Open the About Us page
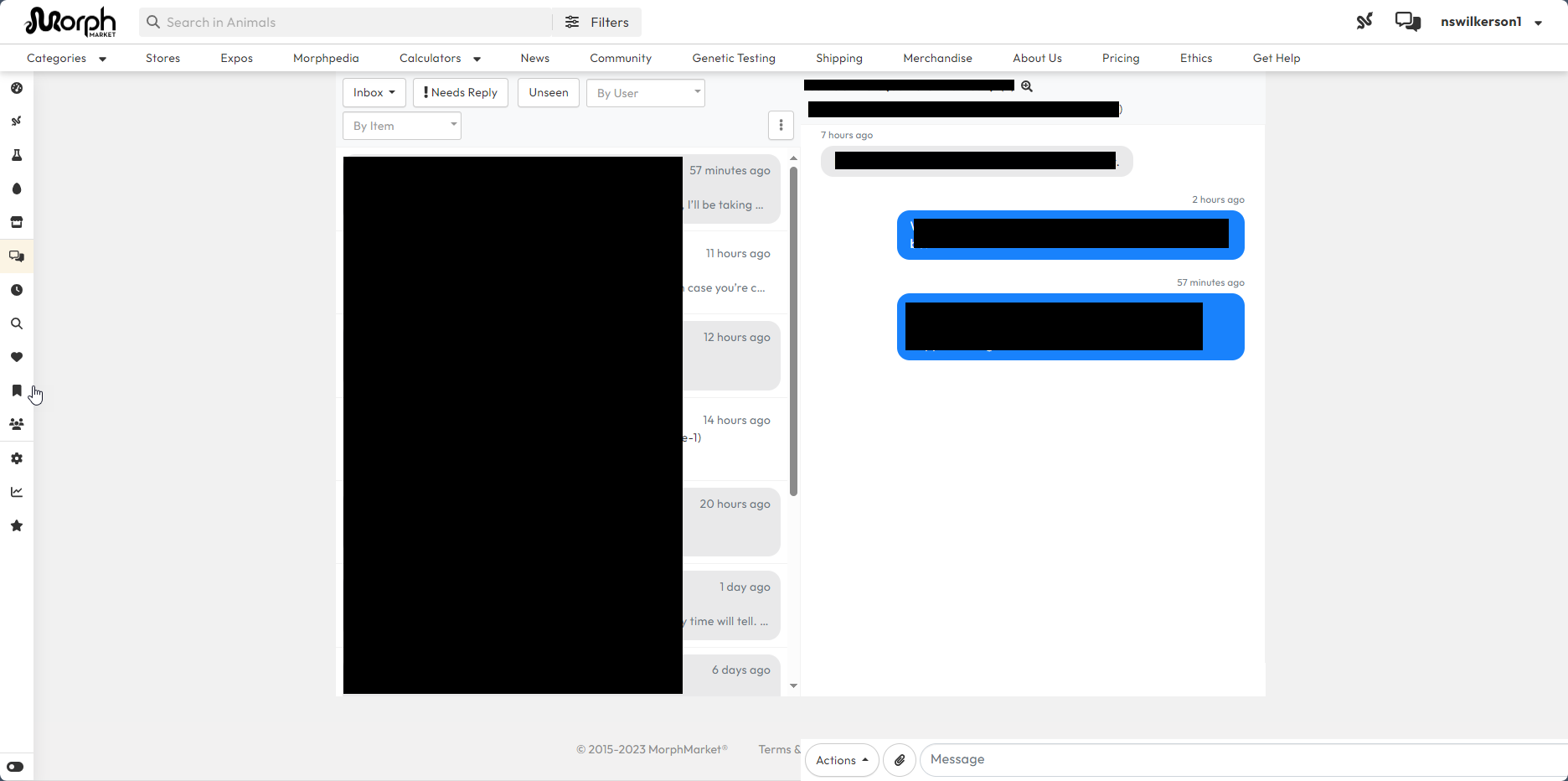The image size is (1568, 781). [1037, 58]
